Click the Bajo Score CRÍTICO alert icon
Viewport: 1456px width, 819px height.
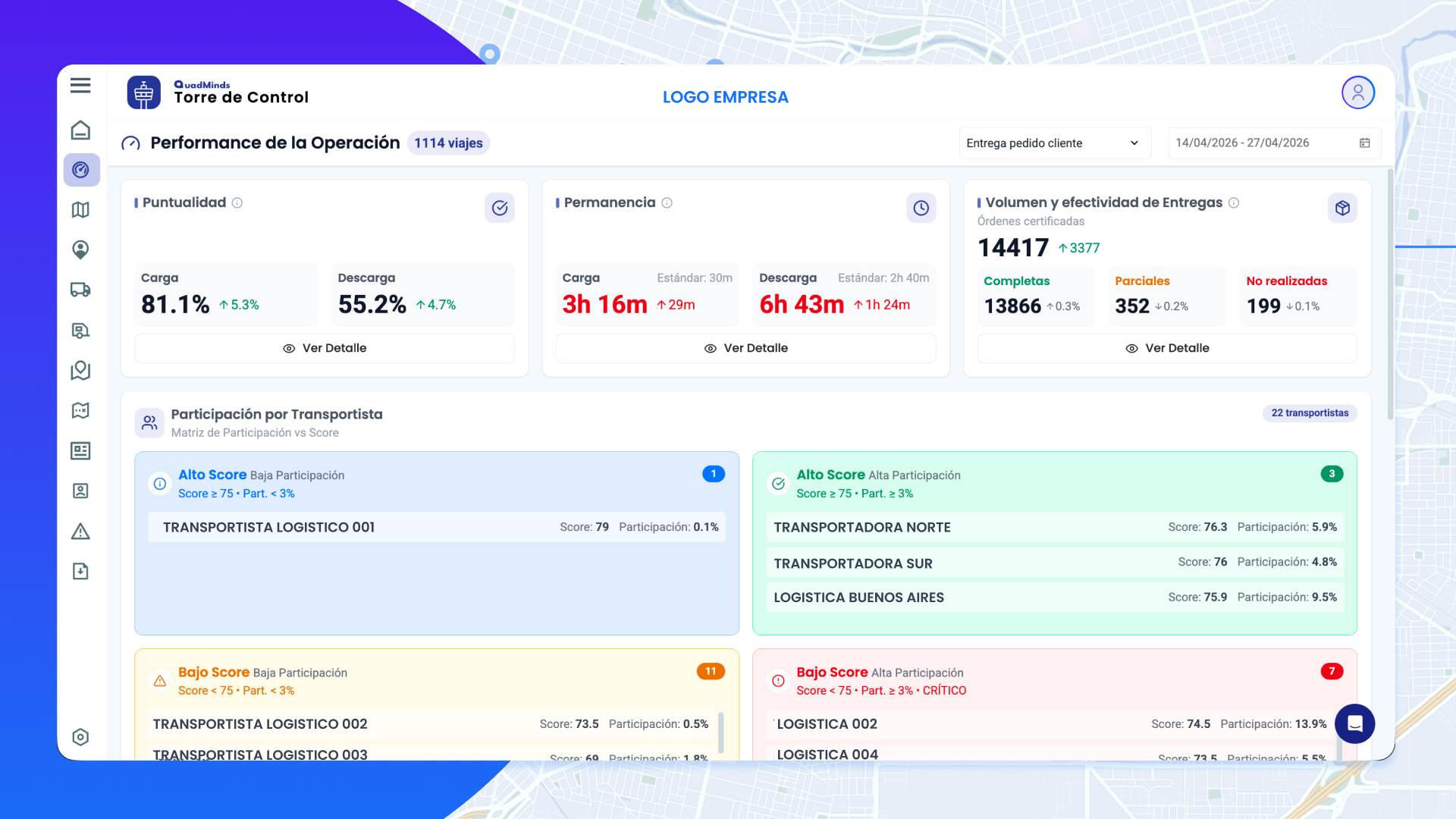pyautogui.click(x=778, y=680)
